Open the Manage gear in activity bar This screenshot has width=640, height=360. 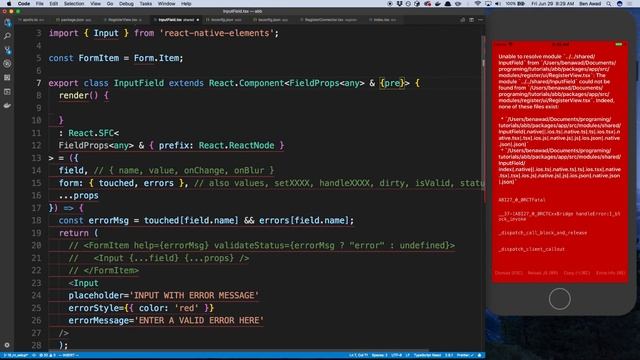pos(7,345)
